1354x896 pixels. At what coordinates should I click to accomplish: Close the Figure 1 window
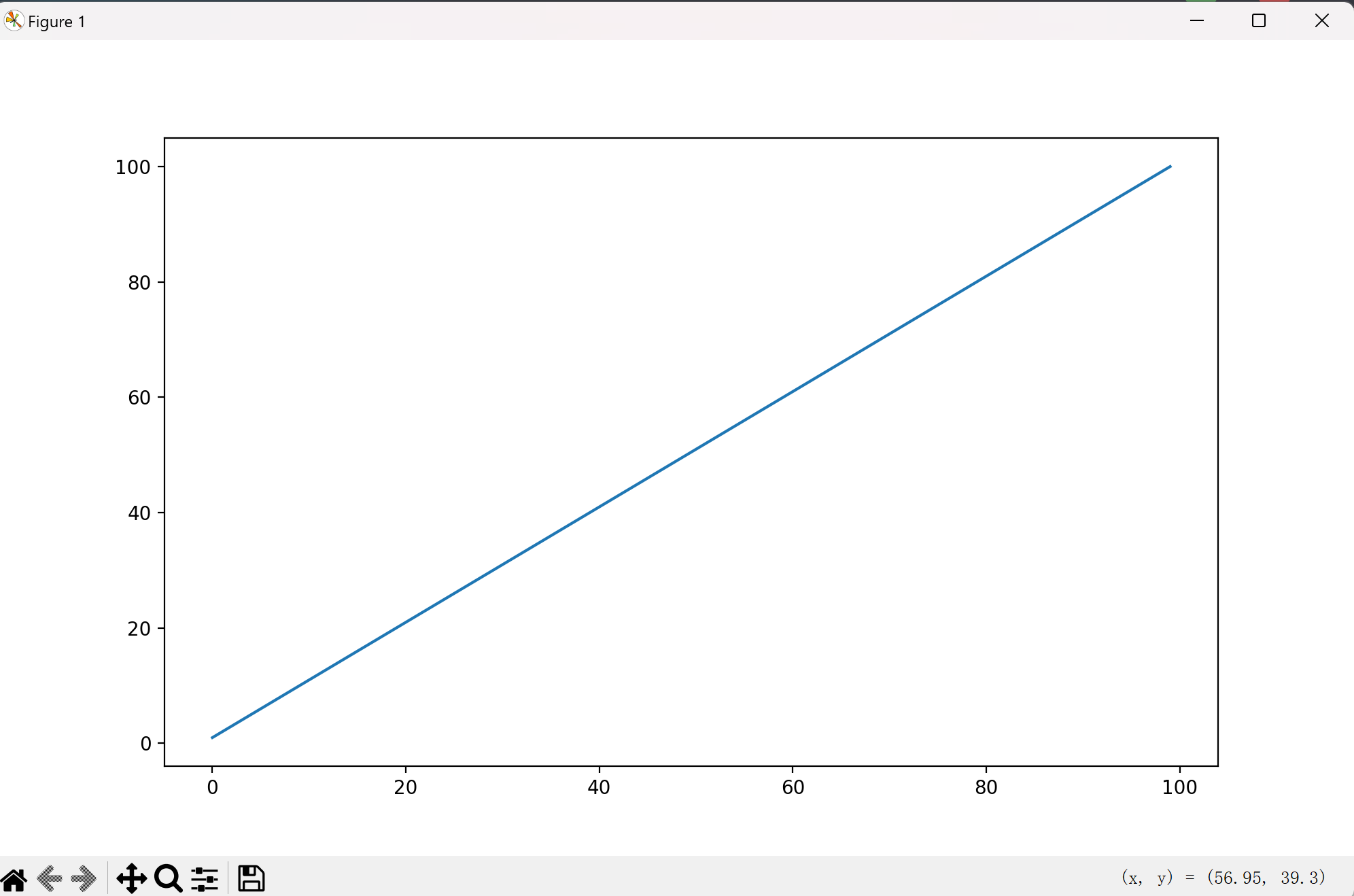(x=1321, y=21)
